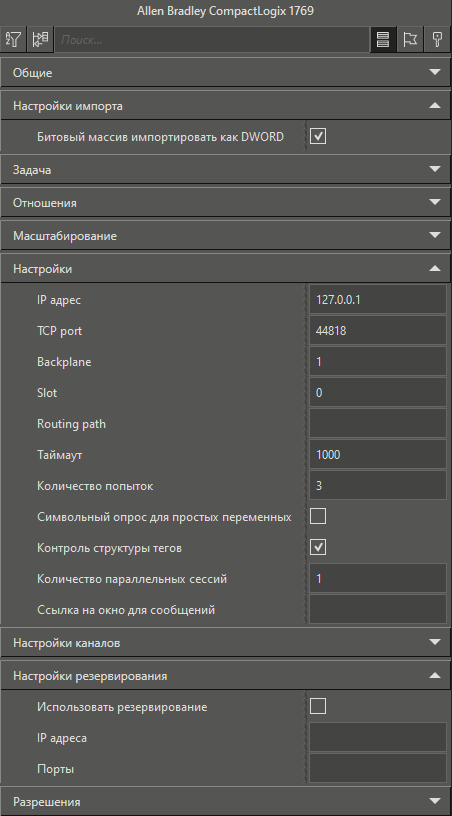
Task: Click the Поиск search field
Action: click(212, 40)
